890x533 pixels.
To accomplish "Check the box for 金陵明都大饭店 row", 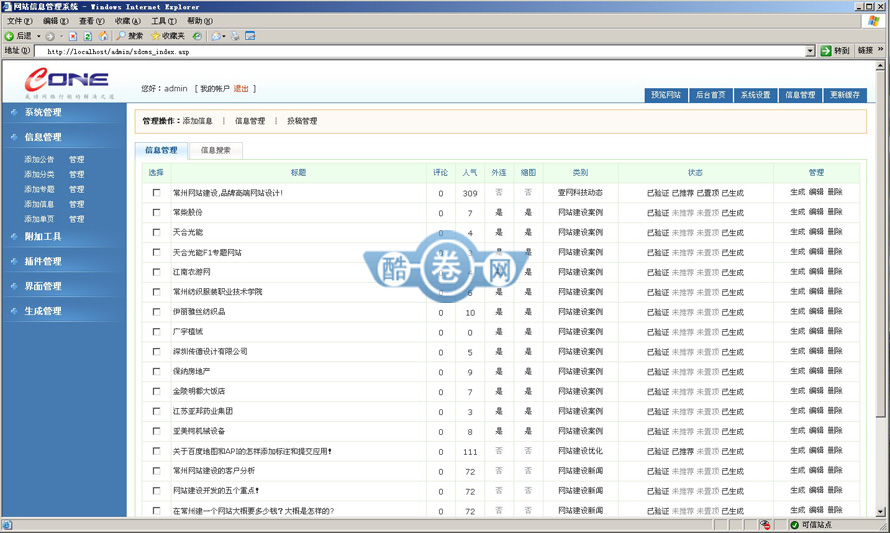I will (156, 391).
